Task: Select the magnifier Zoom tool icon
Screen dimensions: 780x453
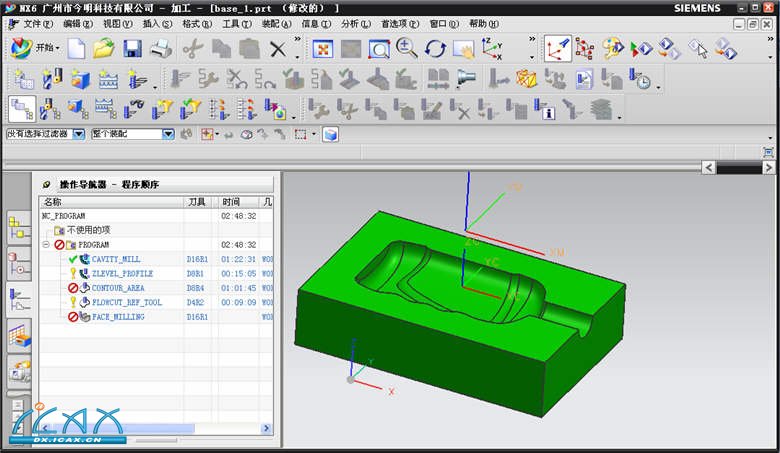Action: [407, 48]
